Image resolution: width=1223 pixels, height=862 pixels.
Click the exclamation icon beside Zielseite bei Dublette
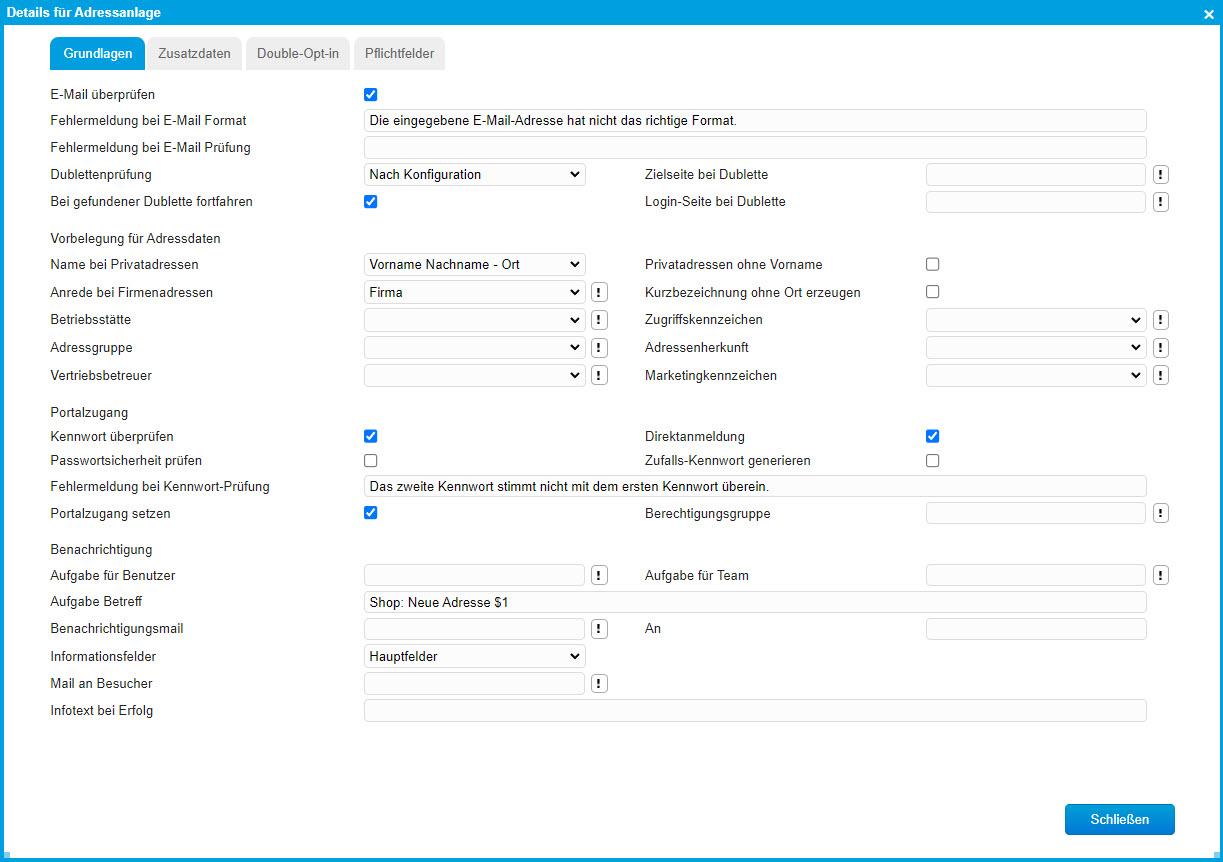pos(1160,175)
